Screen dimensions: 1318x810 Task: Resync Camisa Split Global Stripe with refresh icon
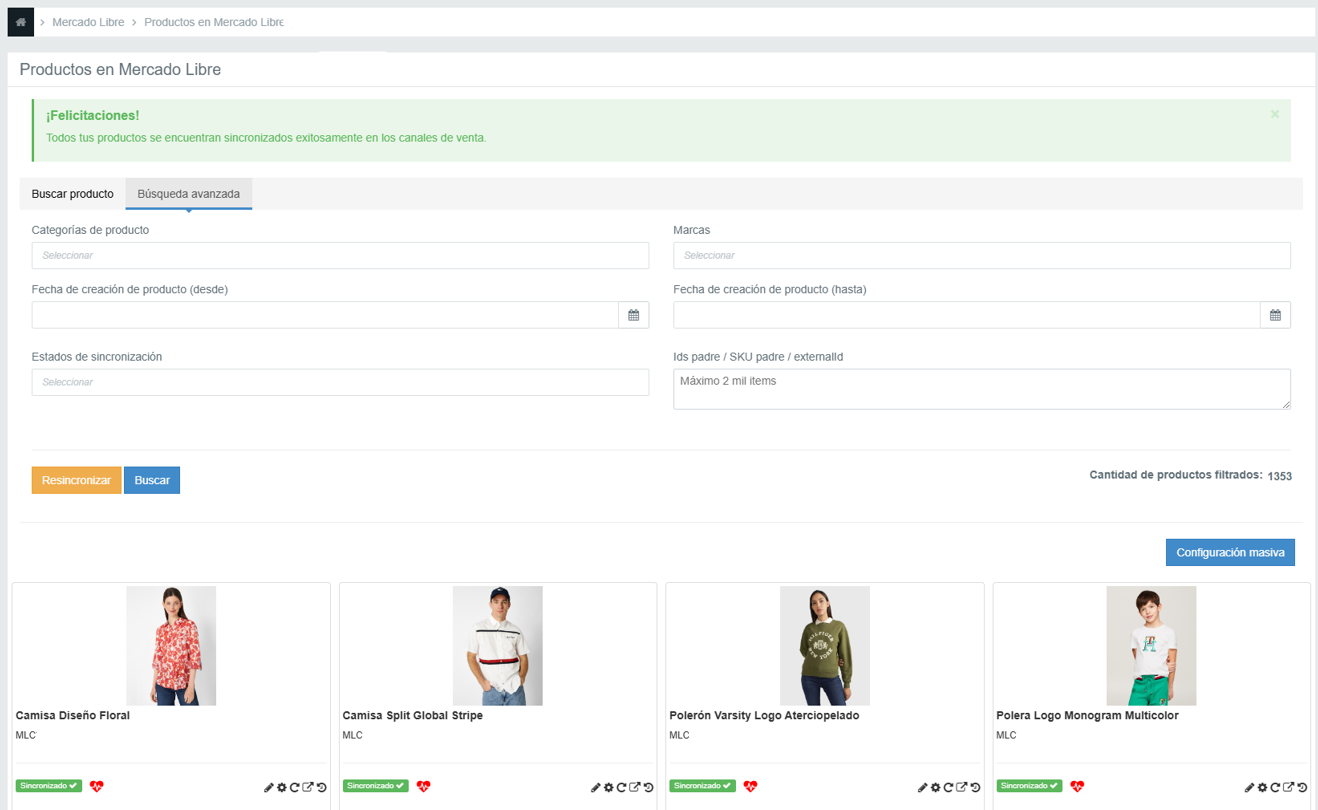coord(622,788)
